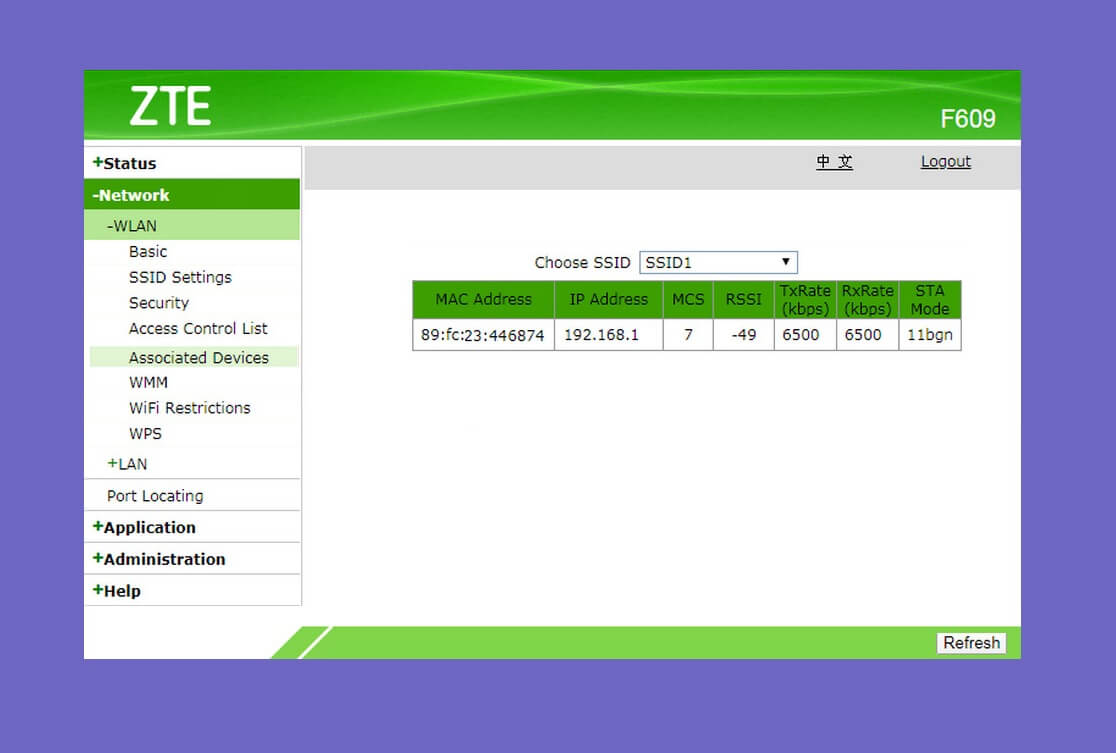Image resolution: width=1116 pixels, height=753 pixels.
Task: Click the STA Mode column header
Action: pyautogui.click(x=930, y=300)
